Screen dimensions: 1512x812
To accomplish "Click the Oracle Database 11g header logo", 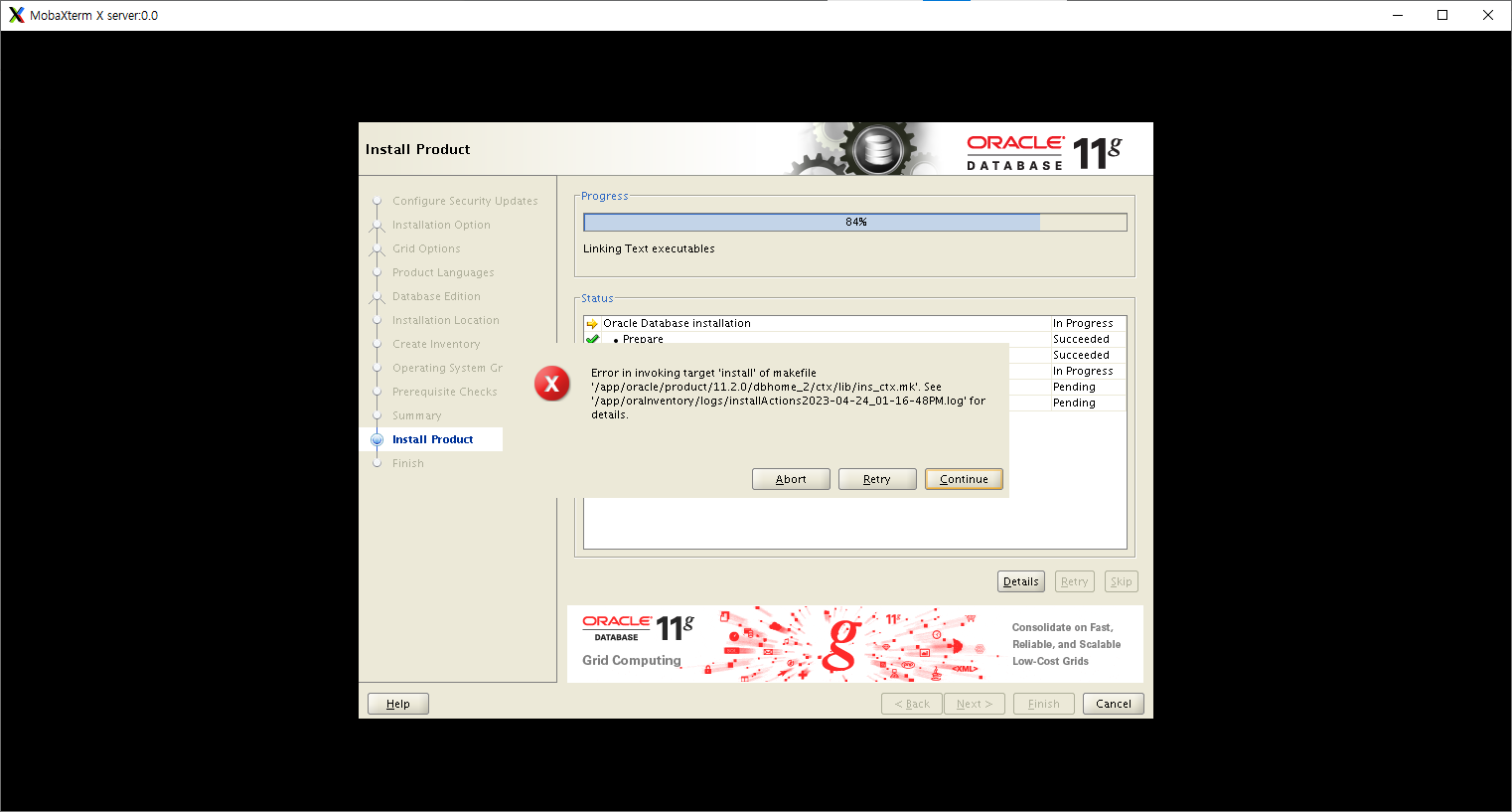I will click(x=1044, y=152).
